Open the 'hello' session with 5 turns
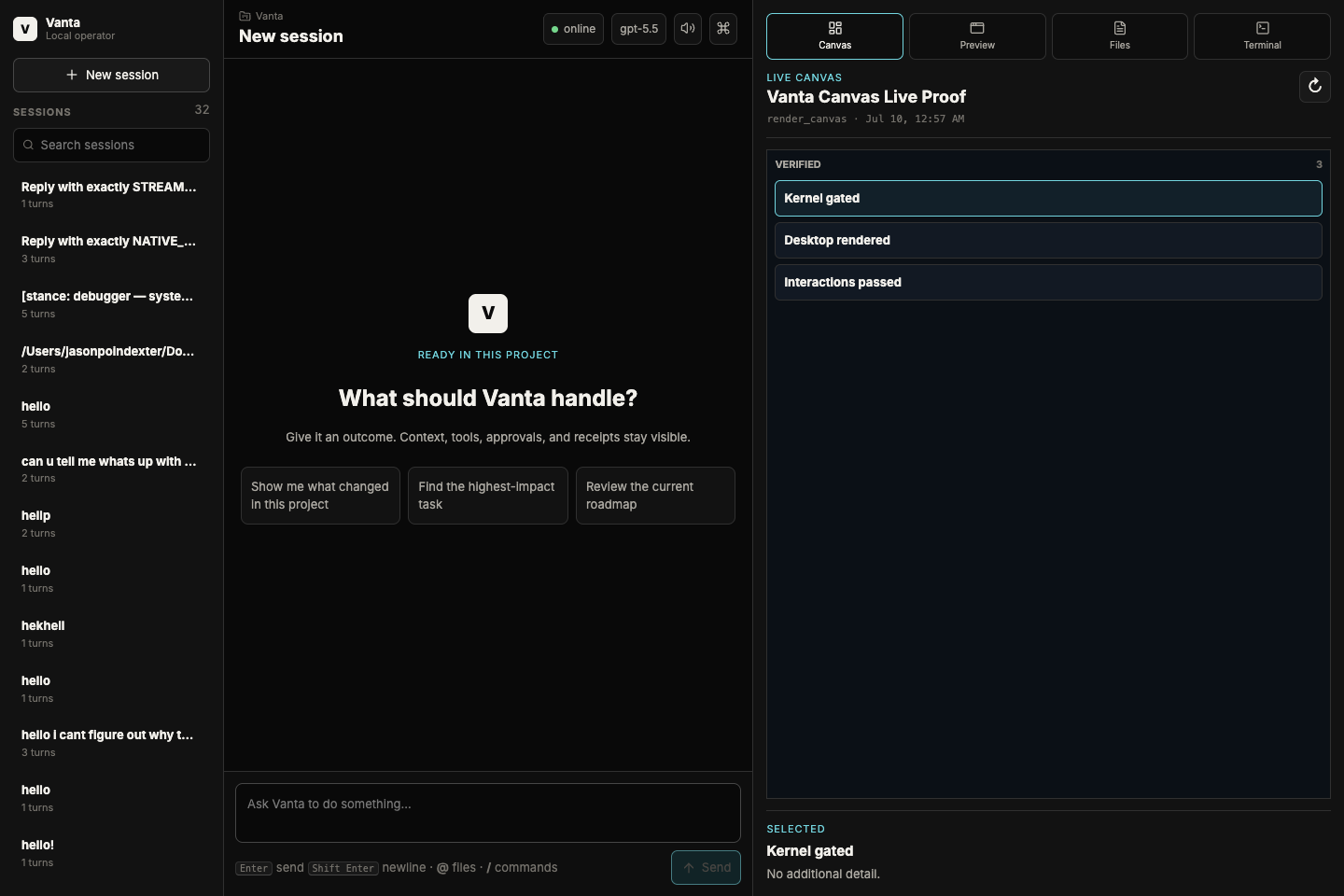Image resolution: width=1344 pixels, height=896 pixels. pyautogui.click(x=111, y=414)
